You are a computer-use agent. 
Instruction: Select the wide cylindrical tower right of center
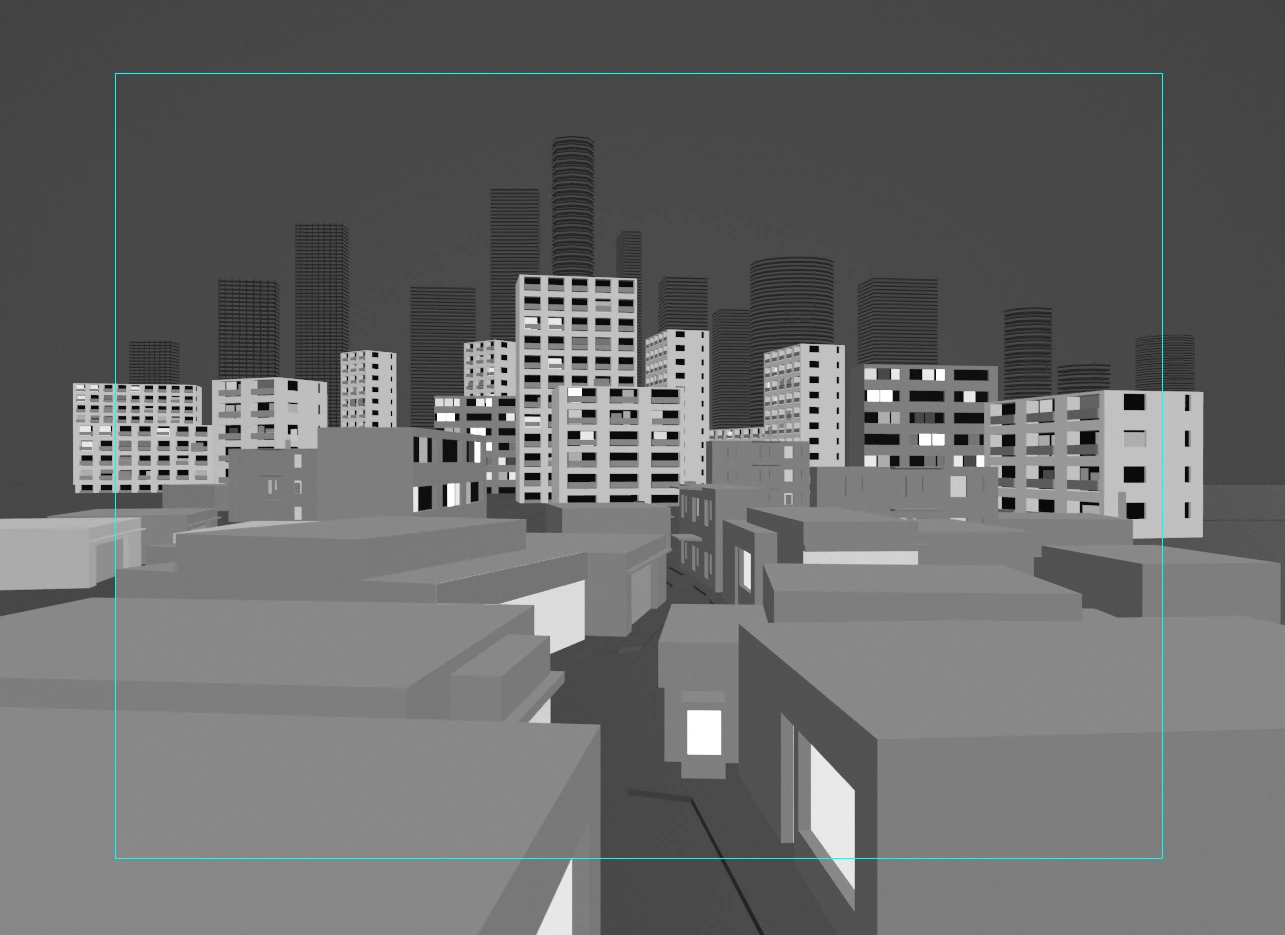click(x=791, y=300)
